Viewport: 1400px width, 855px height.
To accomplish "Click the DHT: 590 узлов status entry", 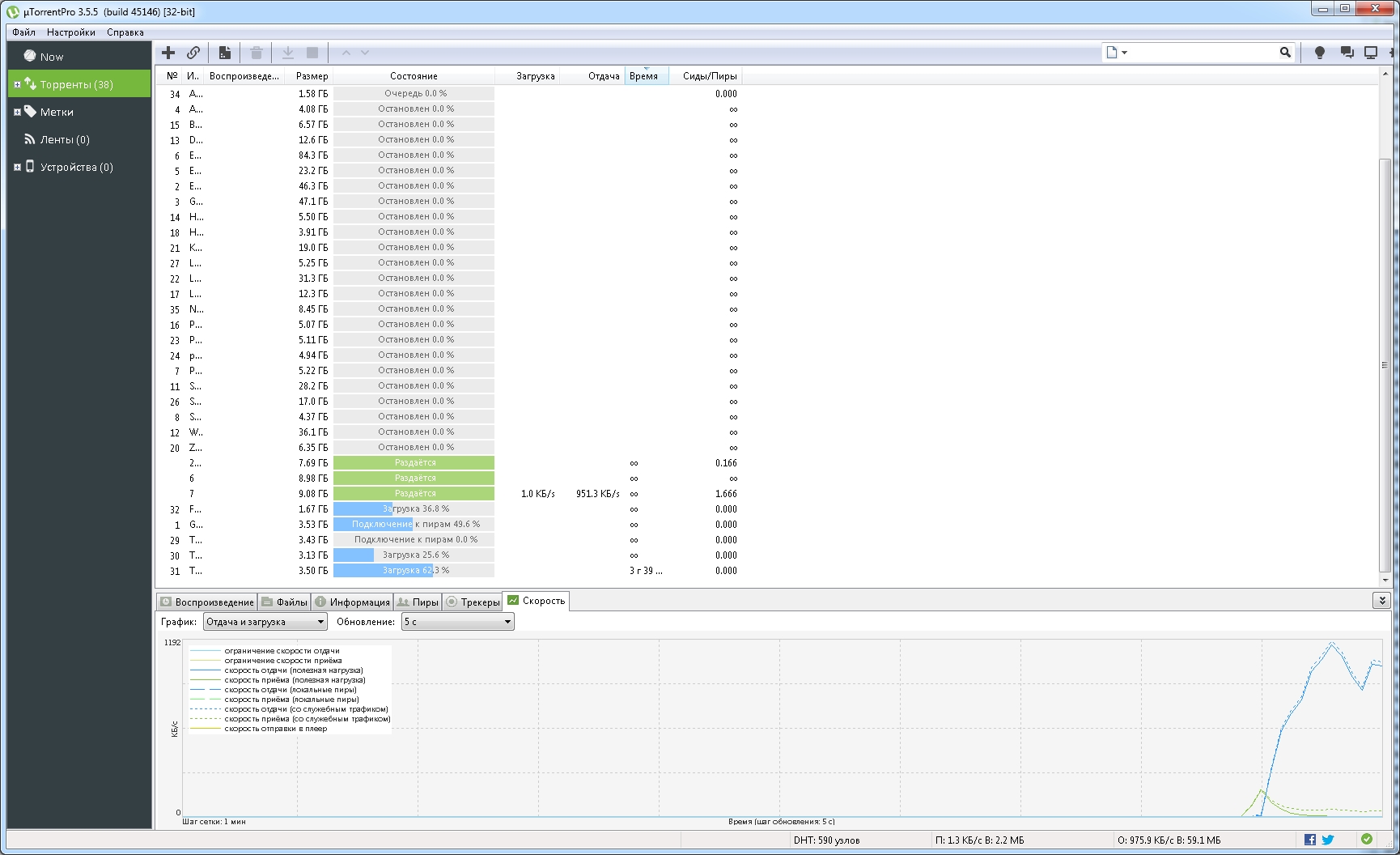I will (826, 840).
